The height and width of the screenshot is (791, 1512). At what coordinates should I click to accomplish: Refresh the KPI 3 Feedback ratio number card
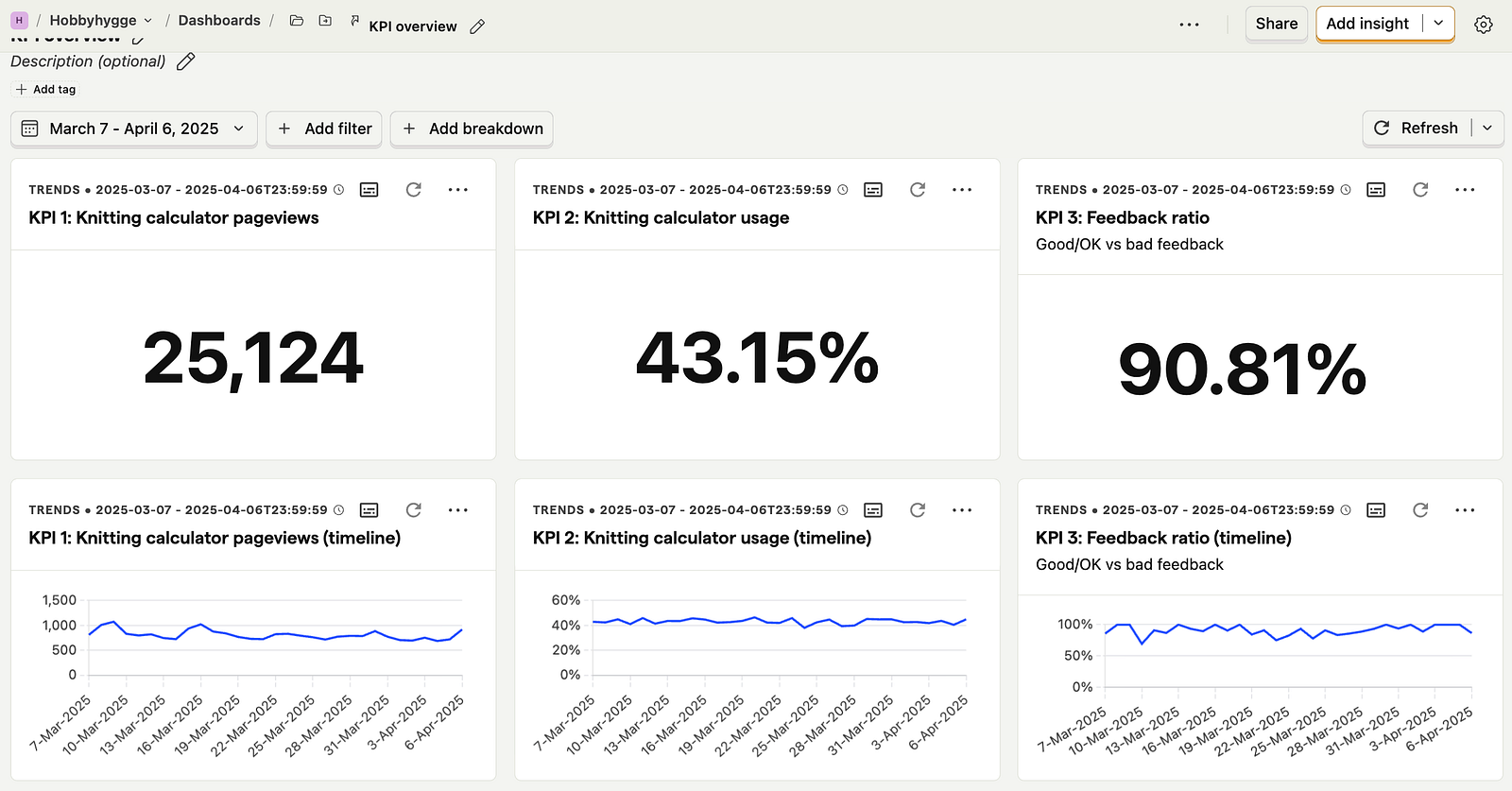tap(1420, 190)
